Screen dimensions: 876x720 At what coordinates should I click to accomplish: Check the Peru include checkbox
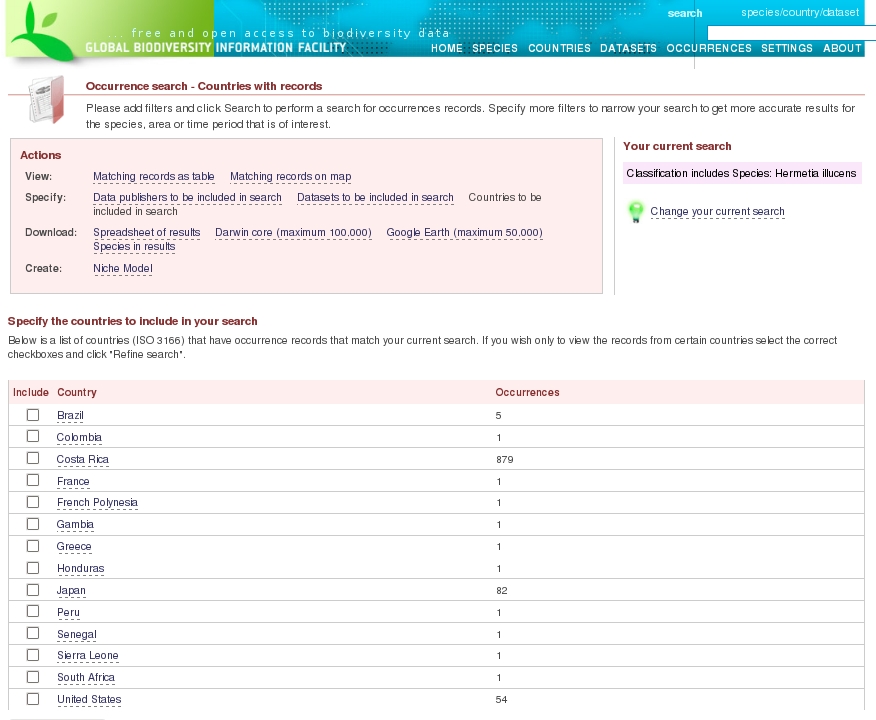pyautogui.click(x=33, y=612)
